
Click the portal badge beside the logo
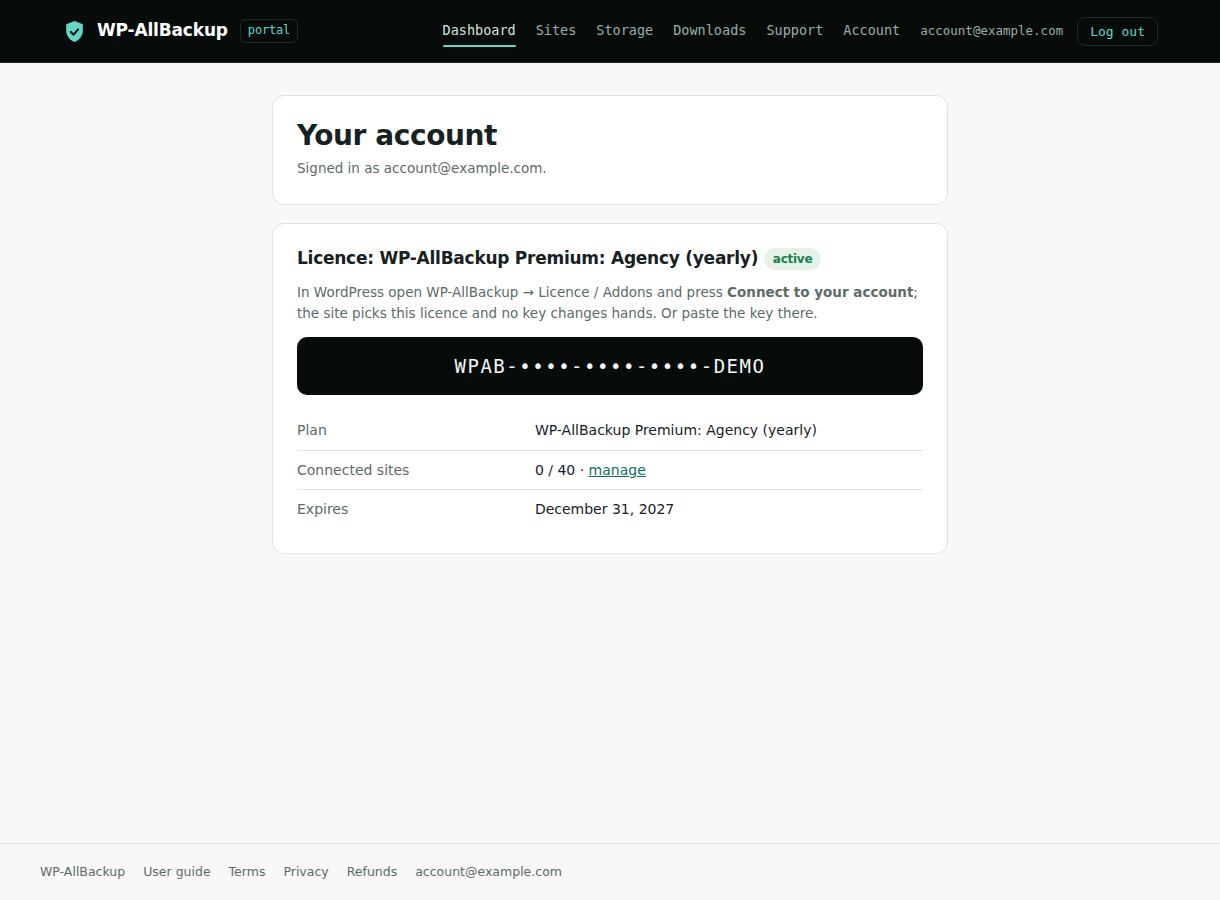point(269,30)
